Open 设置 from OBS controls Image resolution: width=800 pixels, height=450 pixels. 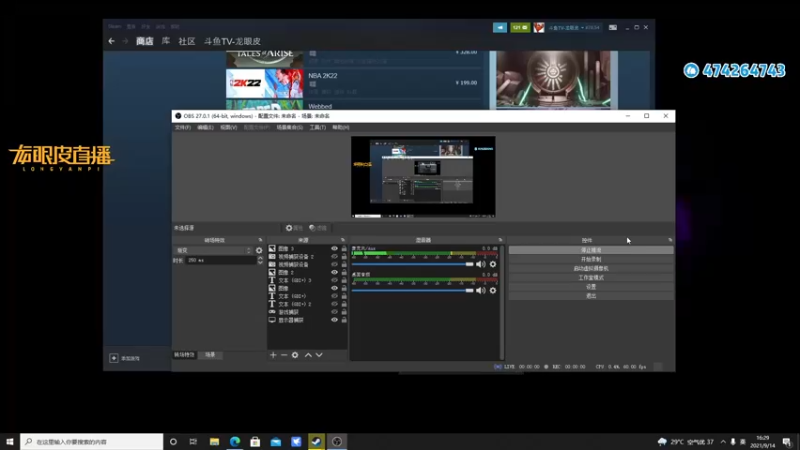pyautogui.click(x=591, y=287)
